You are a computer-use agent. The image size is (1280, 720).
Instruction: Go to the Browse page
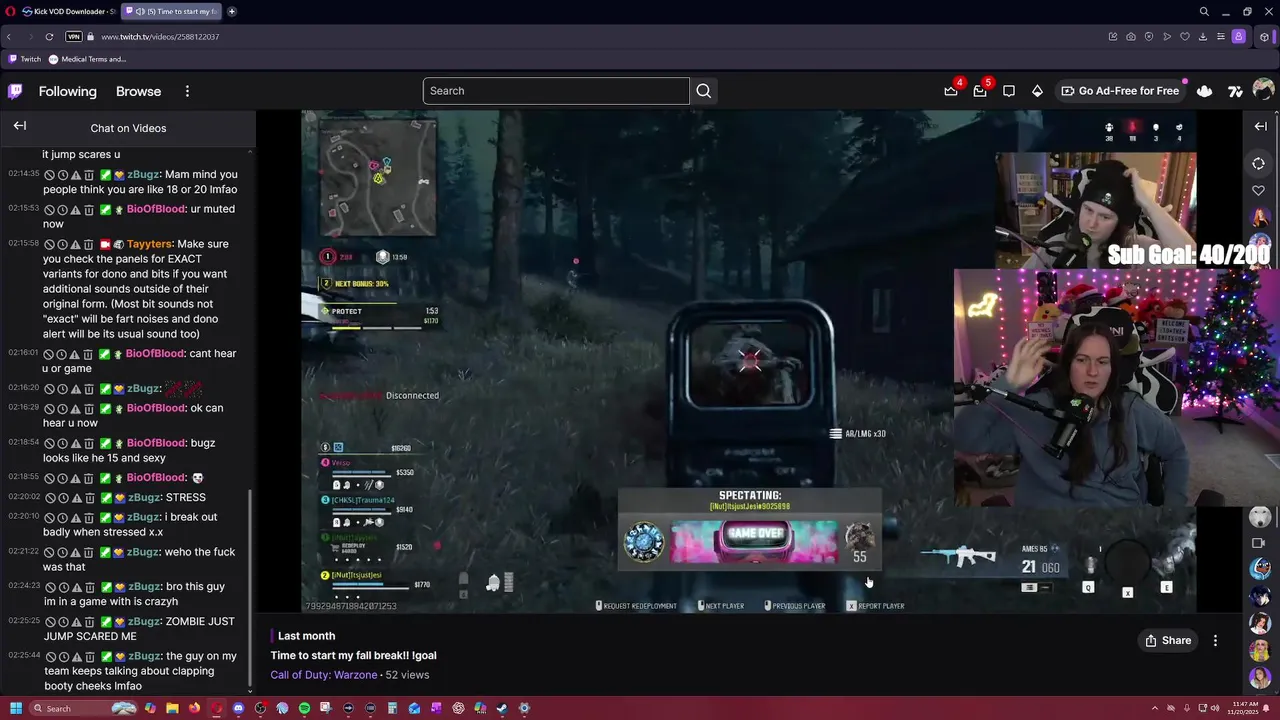tap(138, 91)
